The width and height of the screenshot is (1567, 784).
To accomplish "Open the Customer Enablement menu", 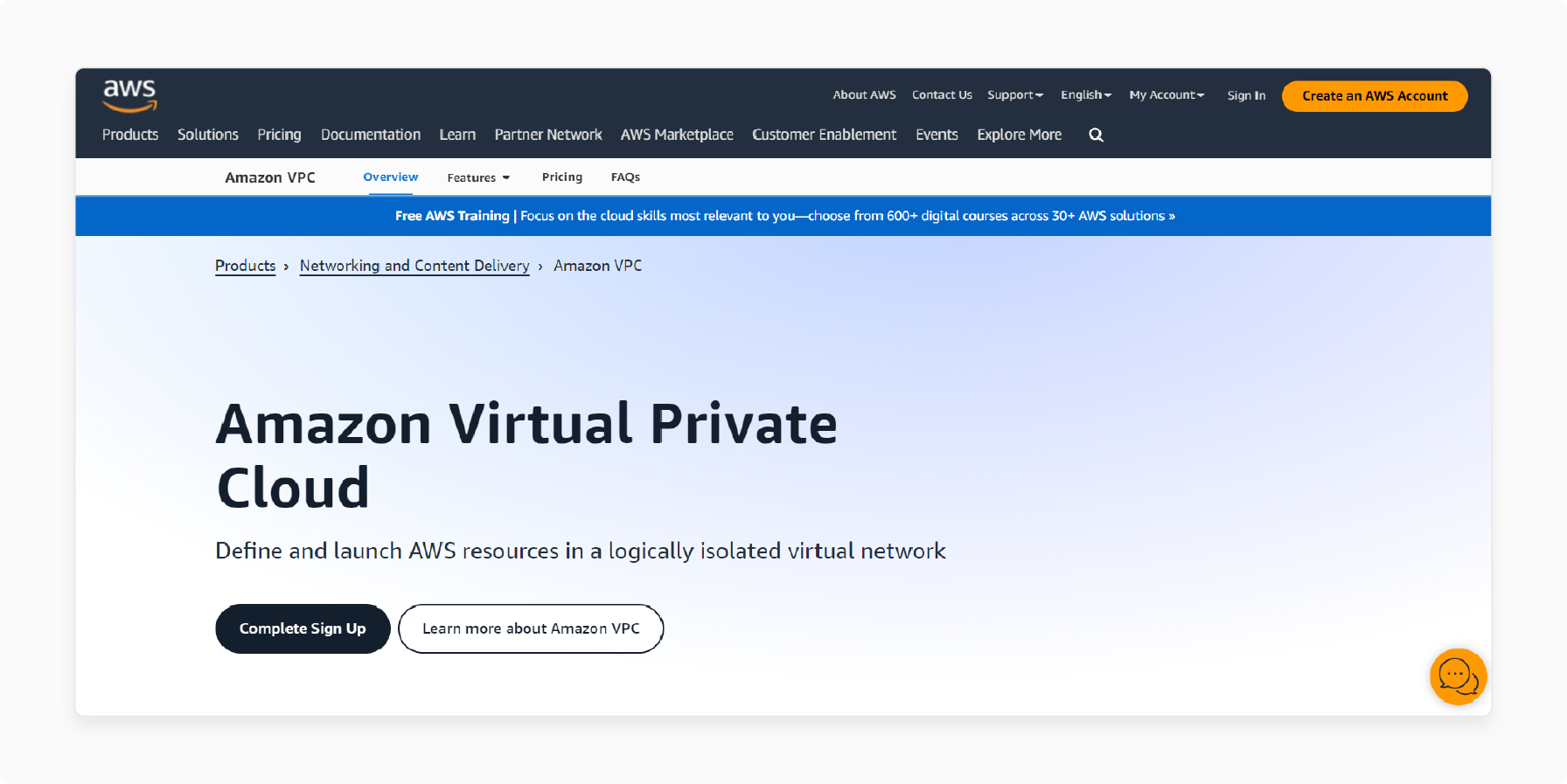I will [824, 135].
